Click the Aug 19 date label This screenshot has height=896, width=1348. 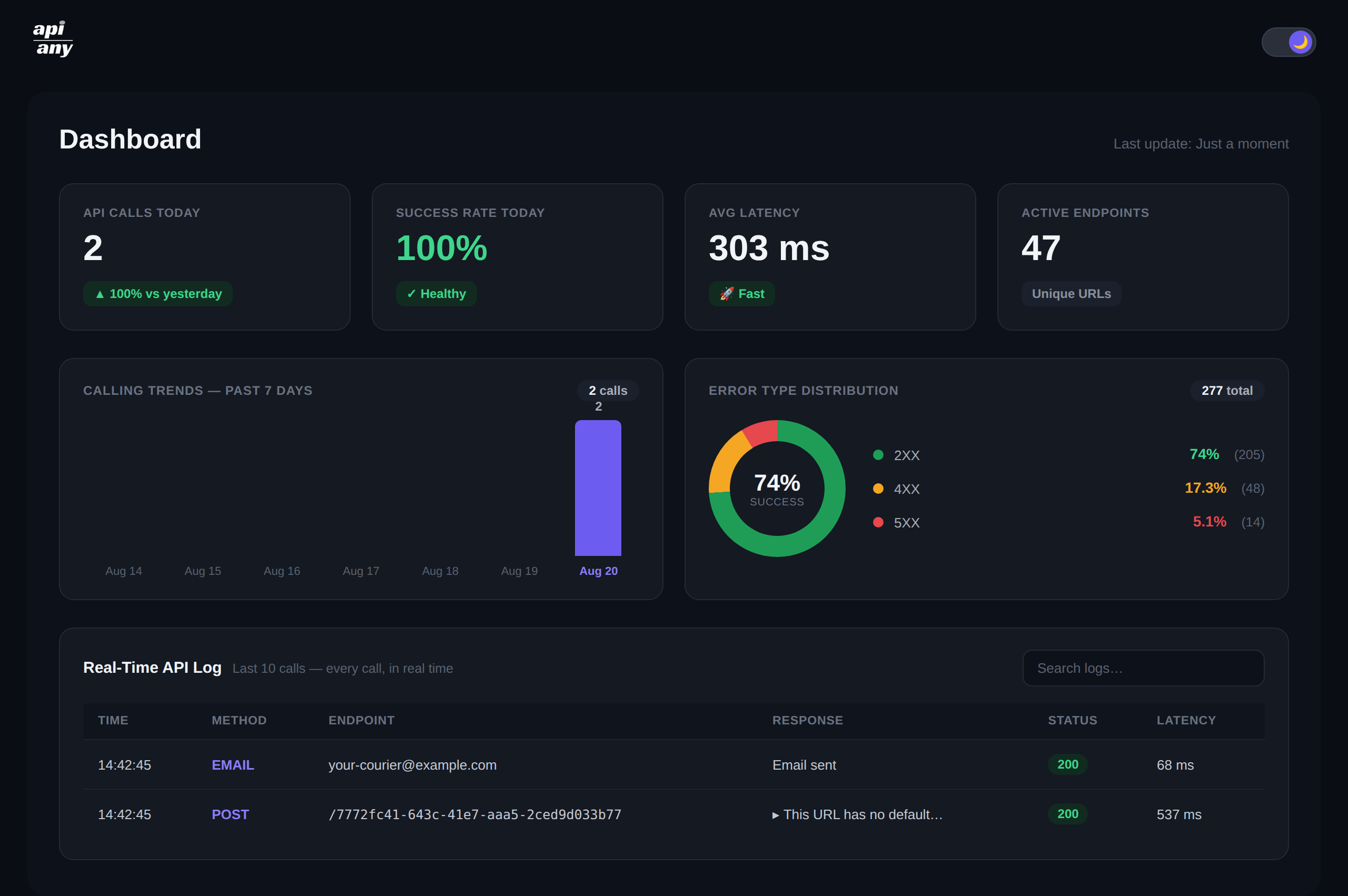pyautogui.click(x=519, y=571)
